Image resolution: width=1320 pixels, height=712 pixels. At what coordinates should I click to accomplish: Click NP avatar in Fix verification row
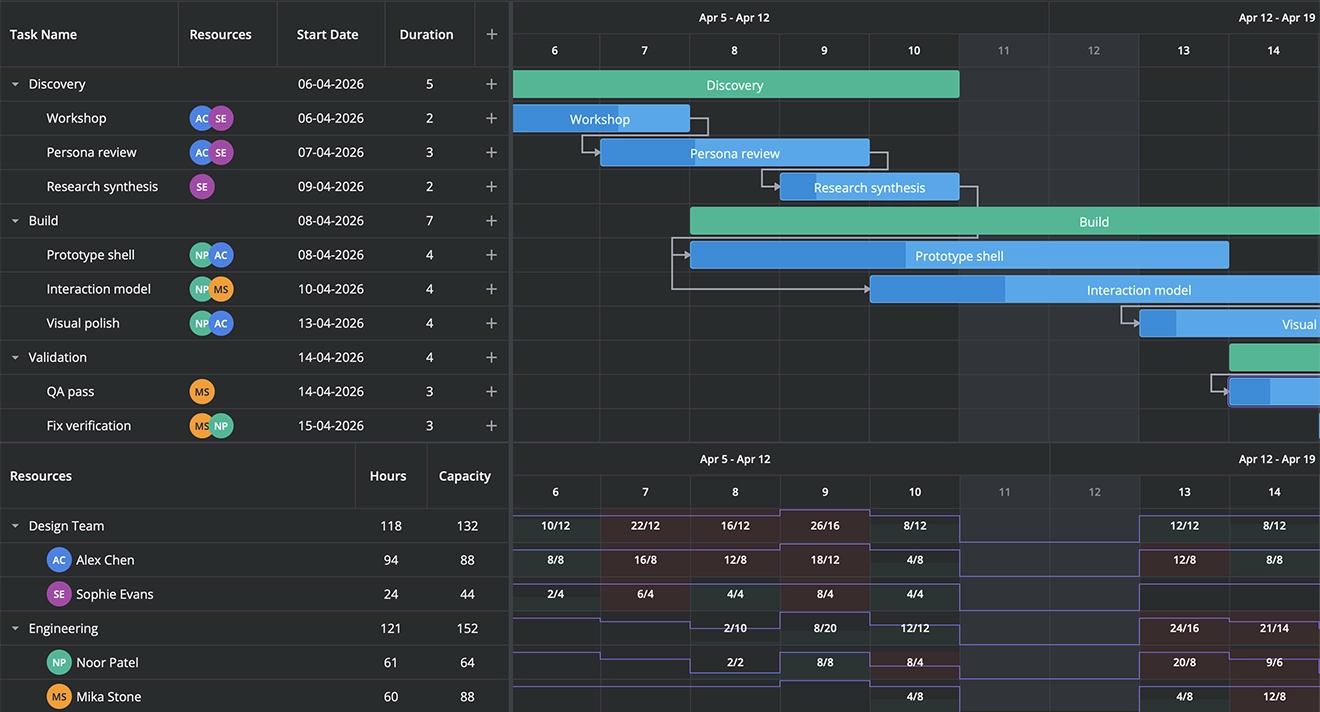point(221,425)
